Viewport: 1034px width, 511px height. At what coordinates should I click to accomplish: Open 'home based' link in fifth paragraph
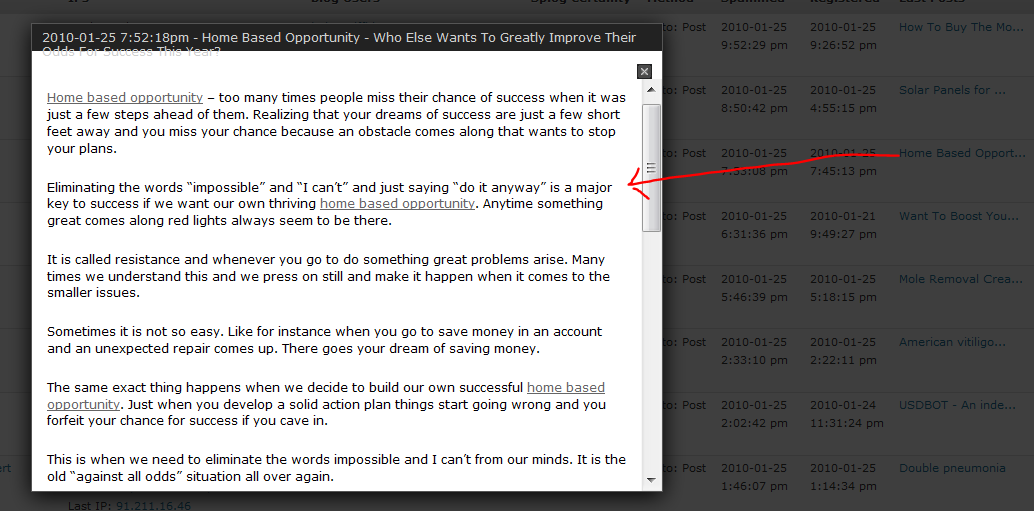point(566,388)
